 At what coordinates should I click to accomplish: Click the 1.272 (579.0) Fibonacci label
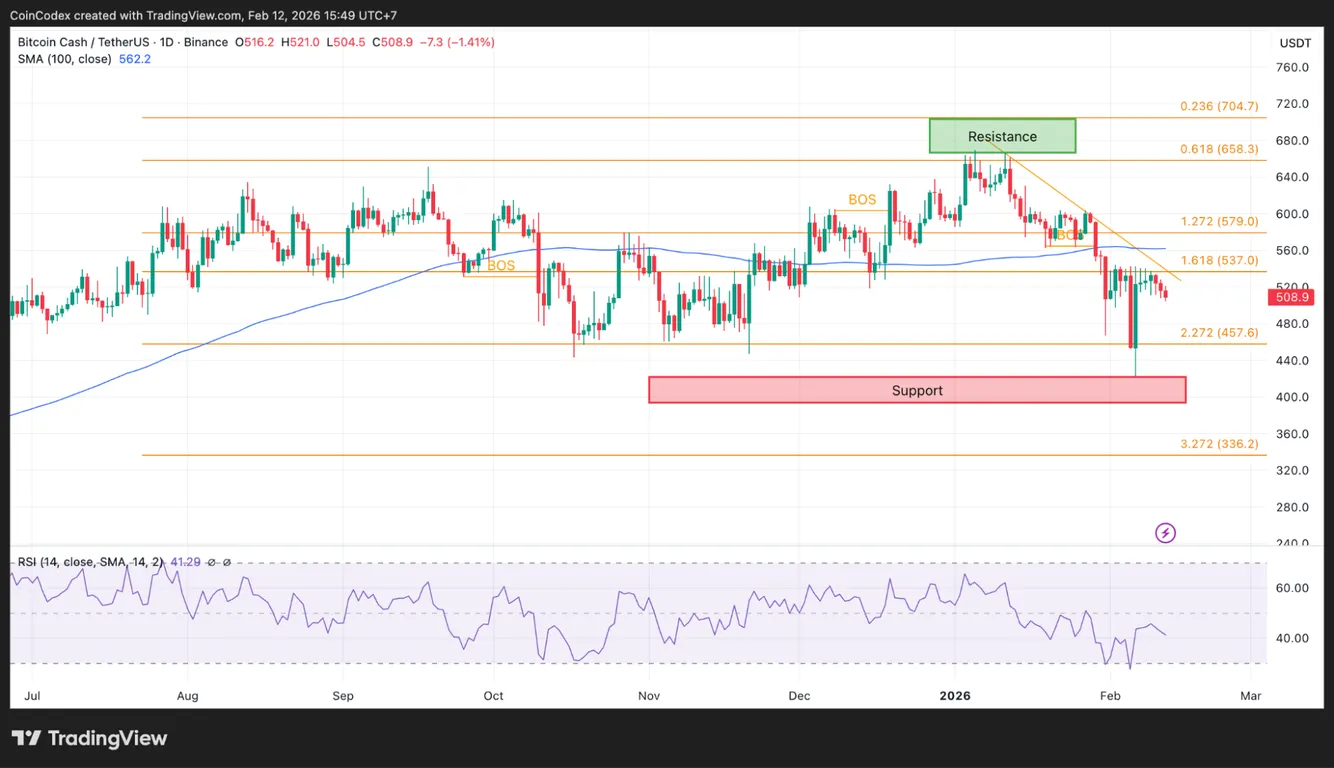[x=1219, y=221]
